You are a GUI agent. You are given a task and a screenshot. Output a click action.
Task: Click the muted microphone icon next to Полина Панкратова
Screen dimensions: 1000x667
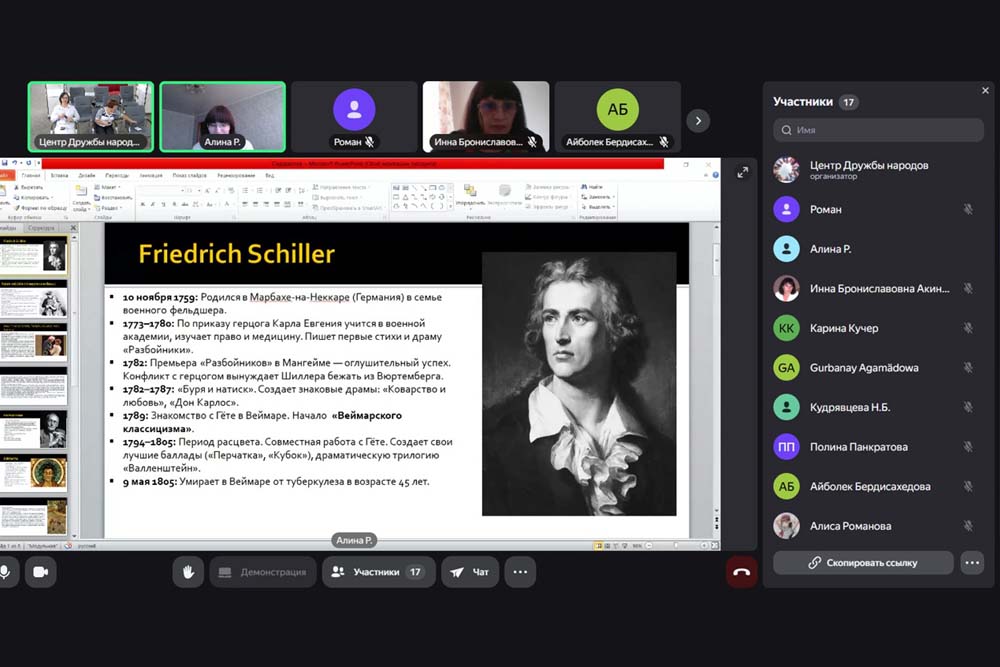click(x=968, y=447)
